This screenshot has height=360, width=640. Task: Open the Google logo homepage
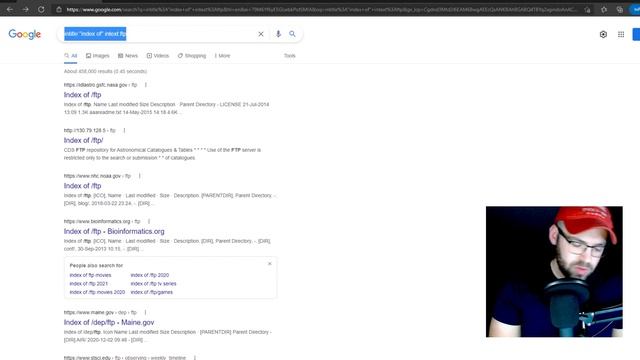pos(24,34)
